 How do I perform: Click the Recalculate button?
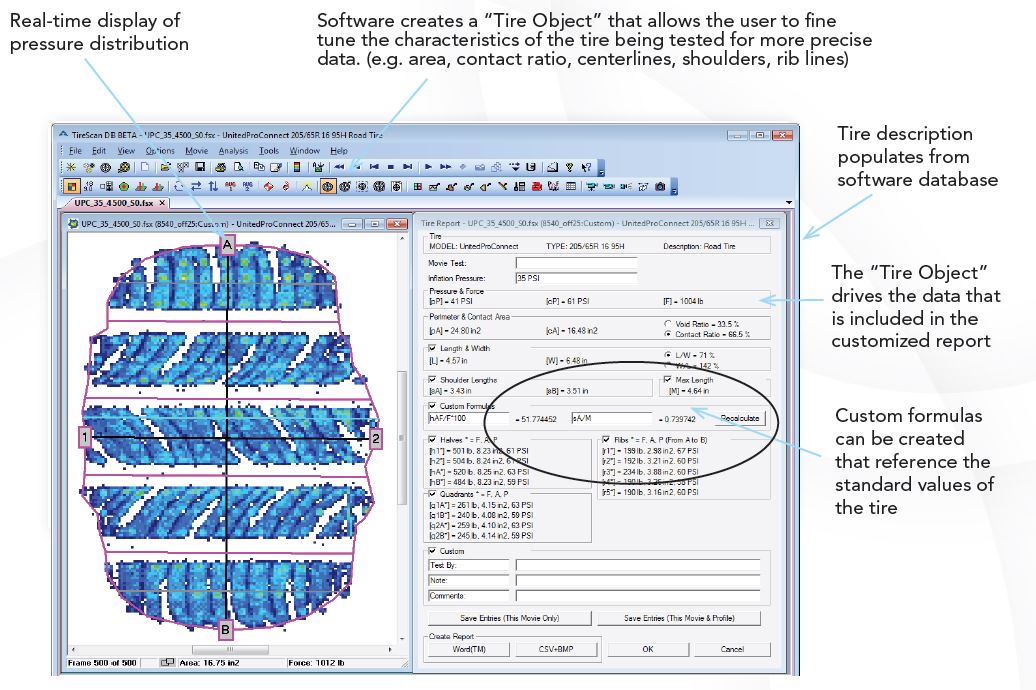(741, 417)
